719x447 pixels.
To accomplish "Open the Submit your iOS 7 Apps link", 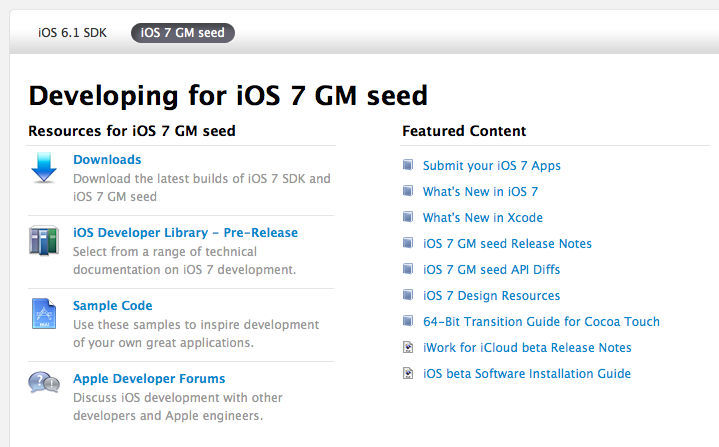I will (x=492, y=166).
